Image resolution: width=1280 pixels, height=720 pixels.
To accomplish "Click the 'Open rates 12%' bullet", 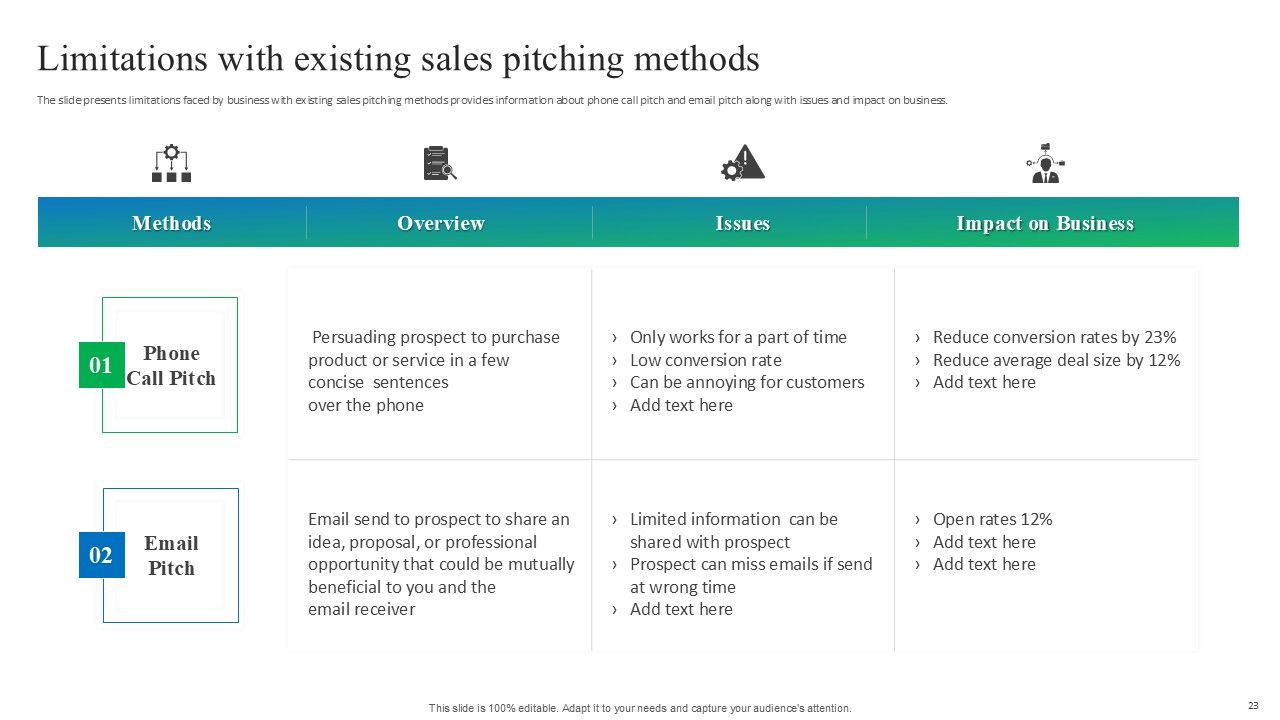I will [x=992, y=519].
